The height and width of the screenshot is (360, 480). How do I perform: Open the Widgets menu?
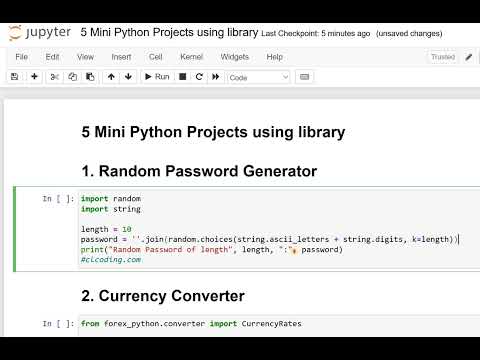[235, 57]
